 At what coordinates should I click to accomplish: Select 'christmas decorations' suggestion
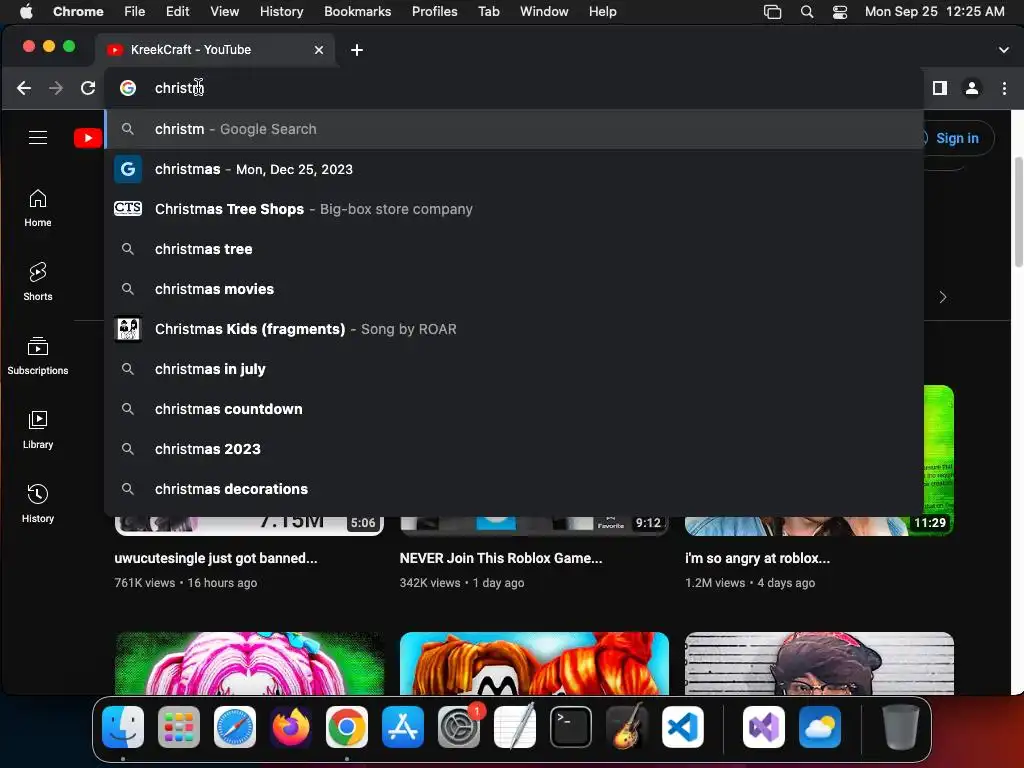point(514,488)
